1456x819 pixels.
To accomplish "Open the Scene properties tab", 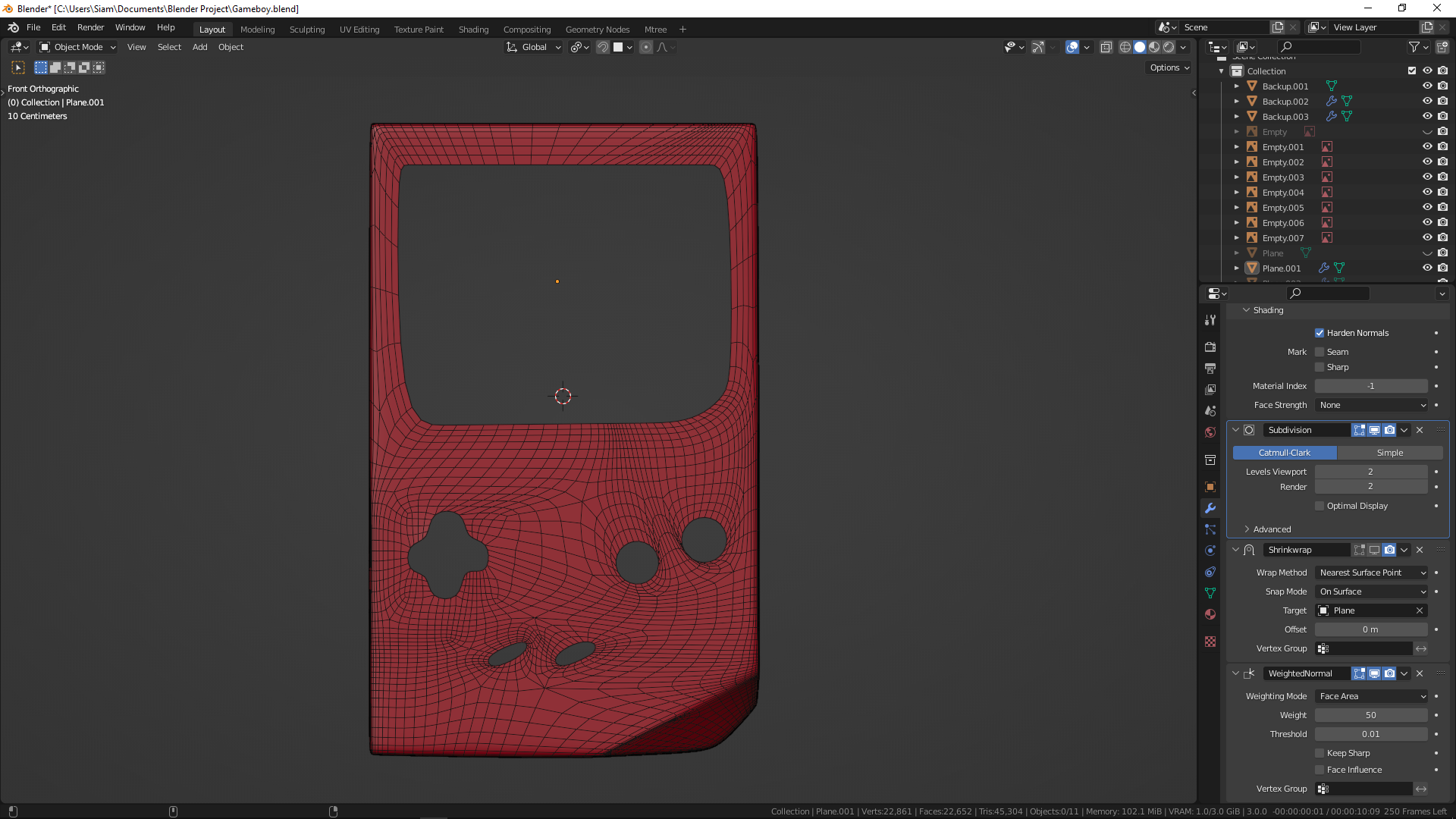I will [1210, 410].
